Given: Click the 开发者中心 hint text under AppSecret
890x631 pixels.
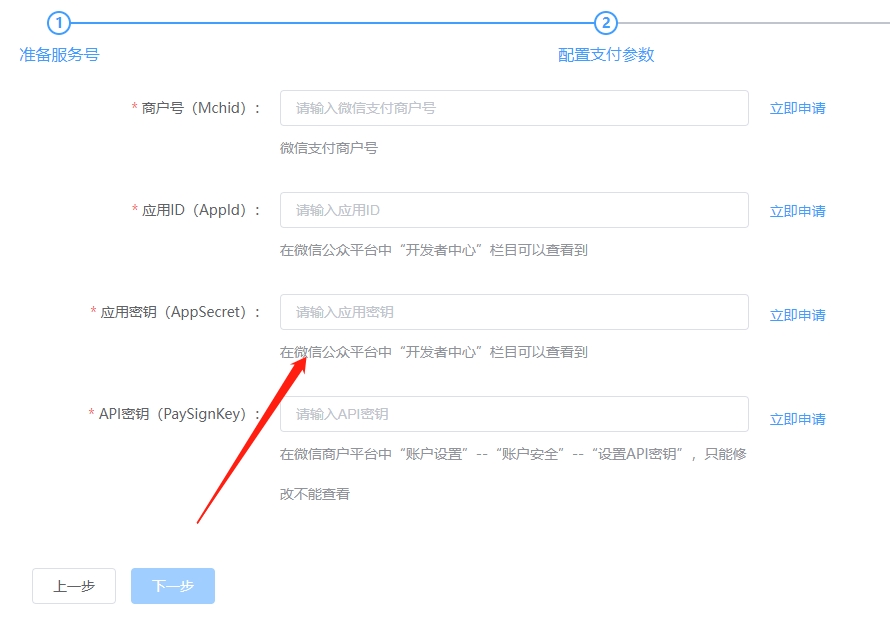Looking at the screenshot, I should coord(430,351).
